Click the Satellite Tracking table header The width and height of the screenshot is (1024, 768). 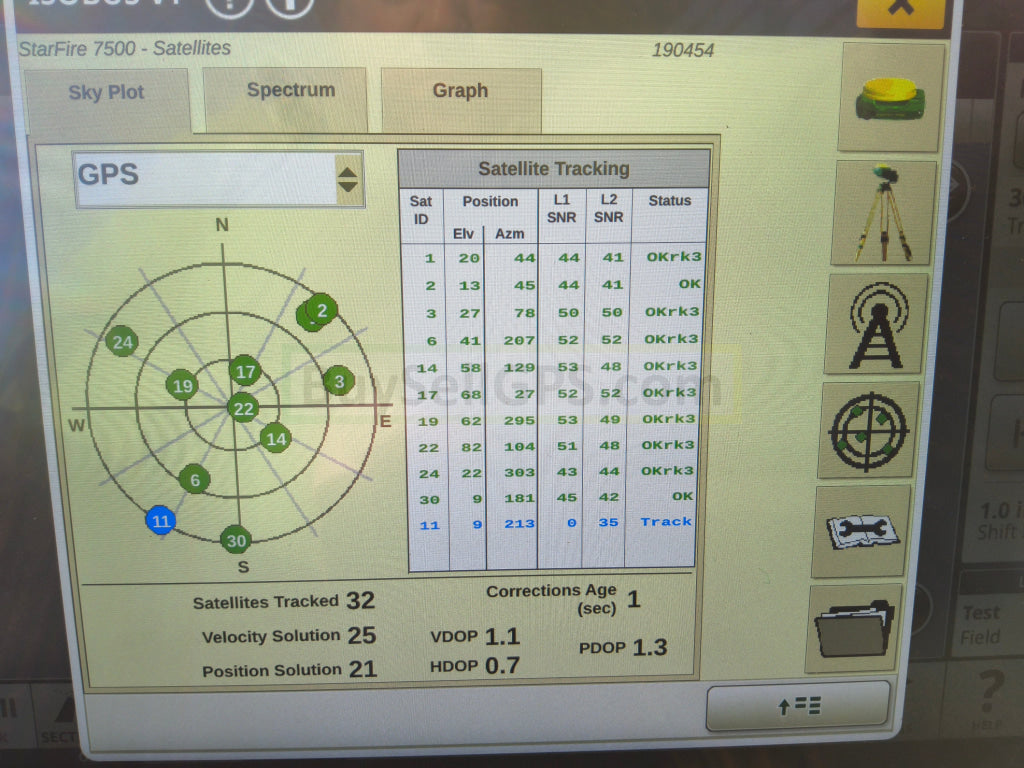554,169
